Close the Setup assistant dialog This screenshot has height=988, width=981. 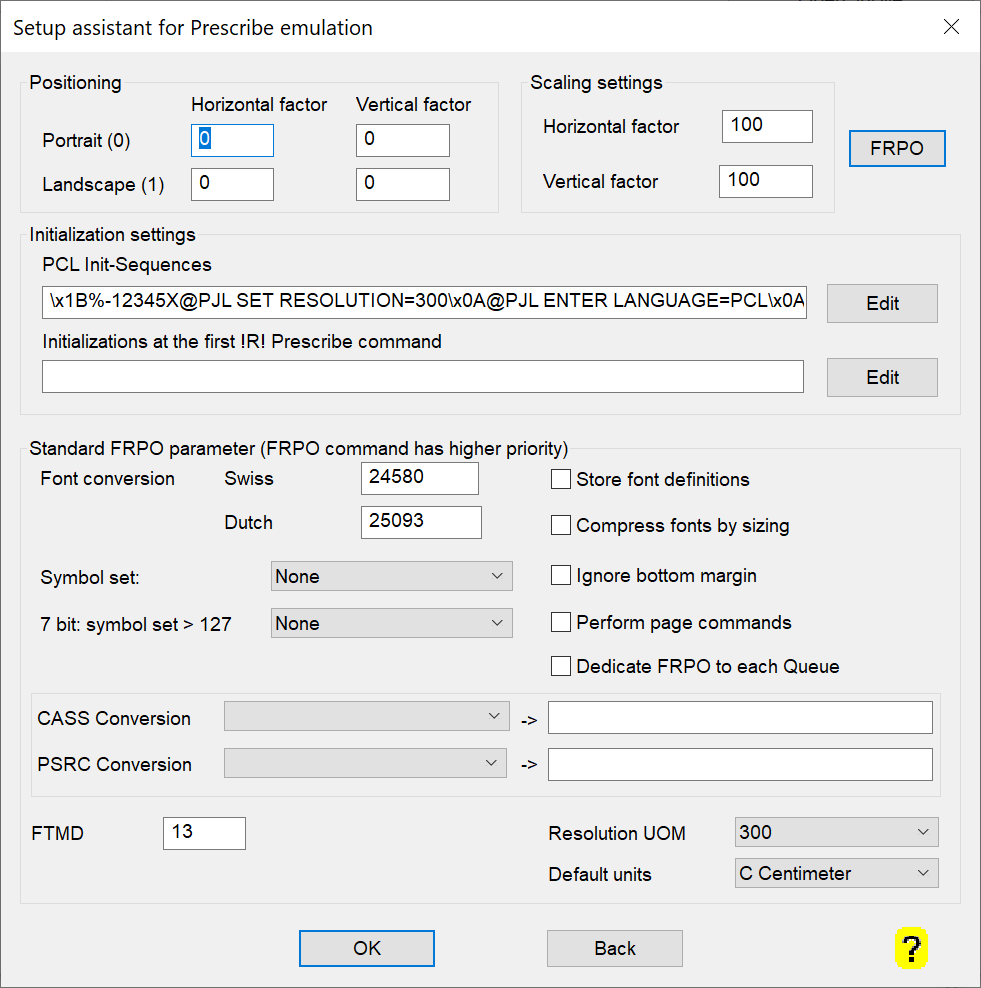click(951, 27)
